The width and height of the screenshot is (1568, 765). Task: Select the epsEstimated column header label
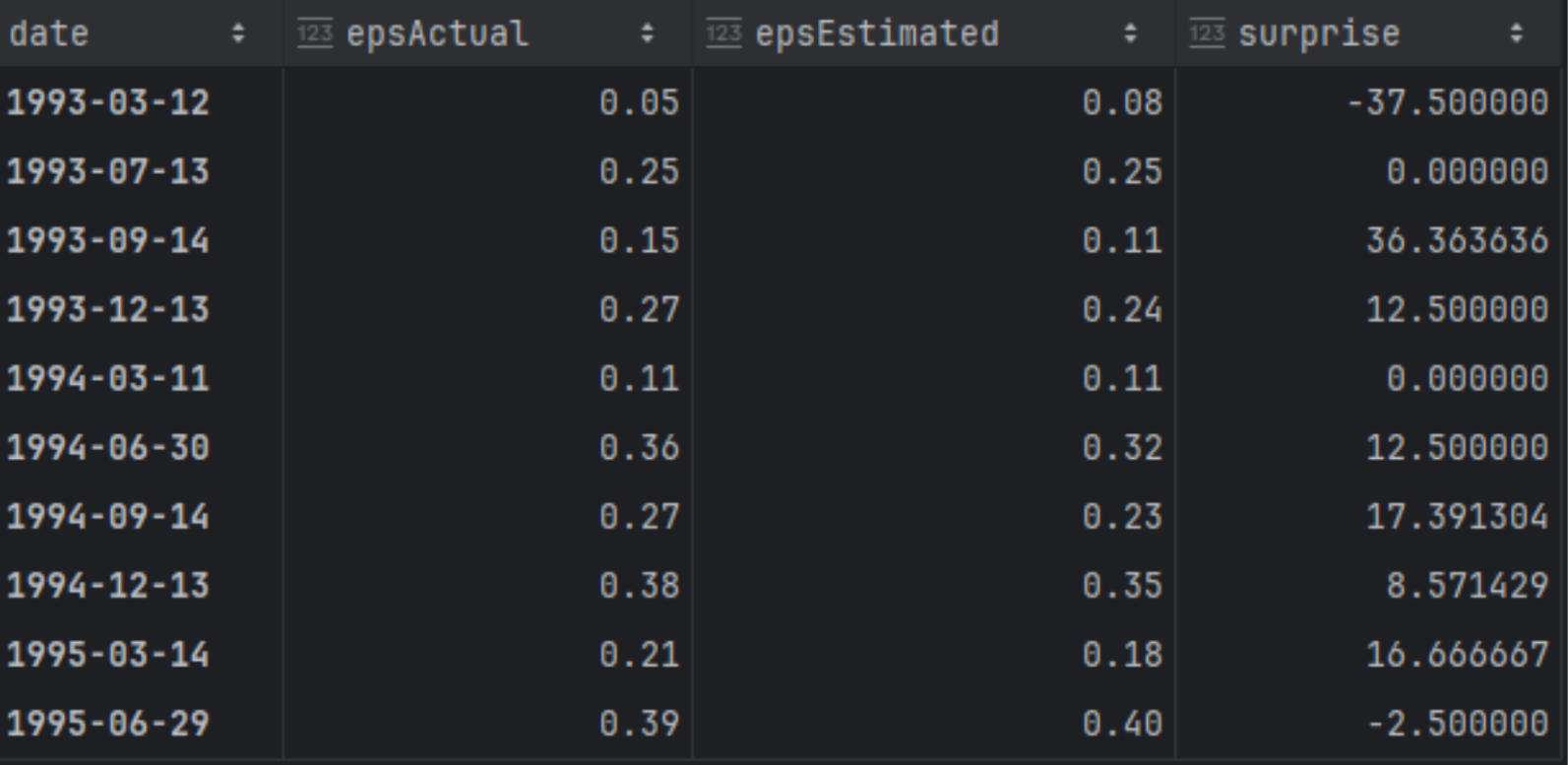point(876,34)
